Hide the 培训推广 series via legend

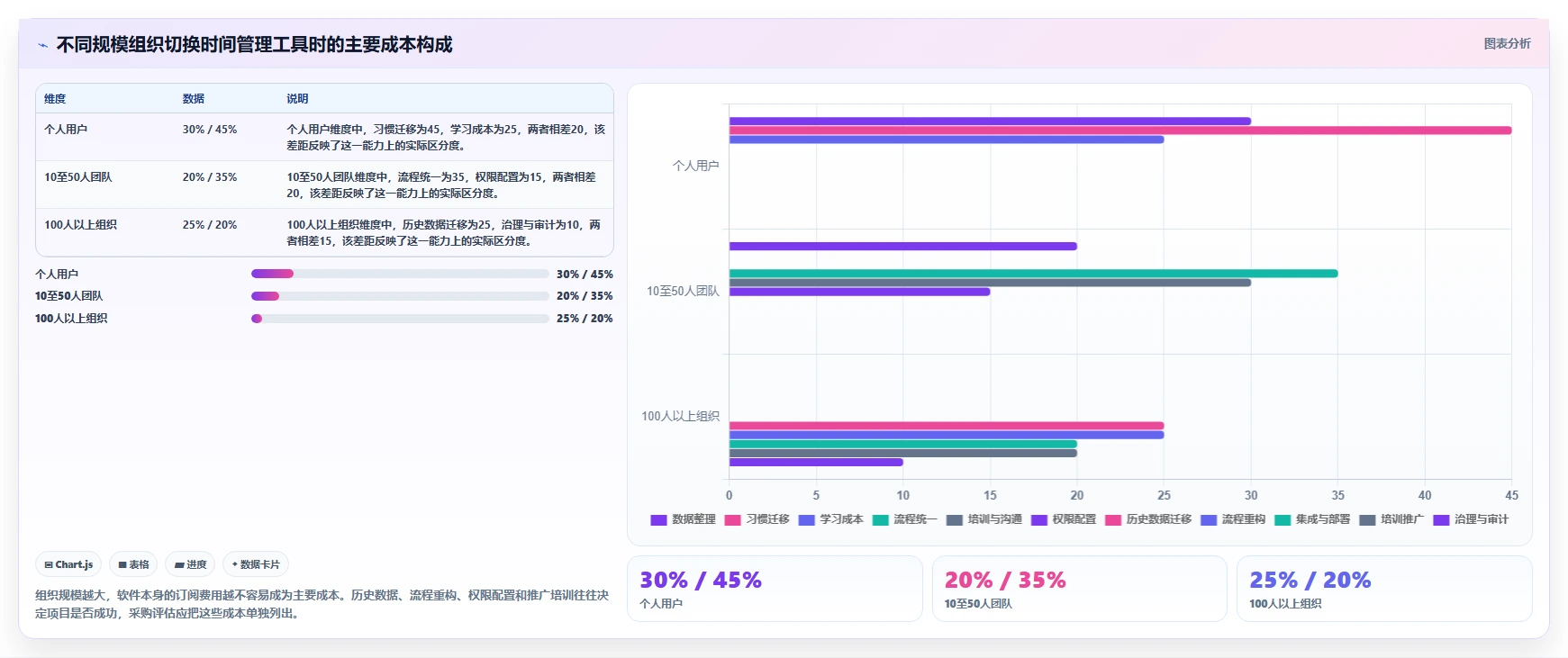pos(1391,519)
